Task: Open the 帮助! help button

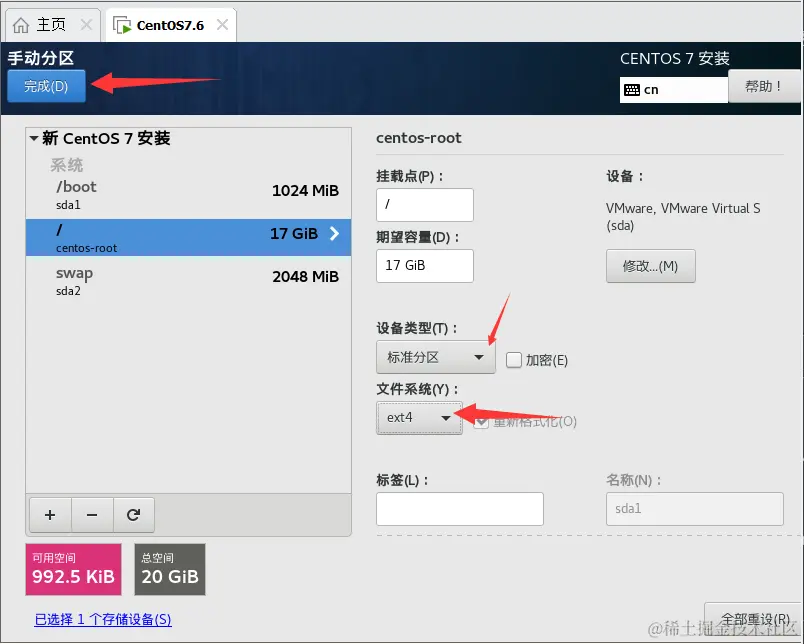Action: [x=763, y=86]
